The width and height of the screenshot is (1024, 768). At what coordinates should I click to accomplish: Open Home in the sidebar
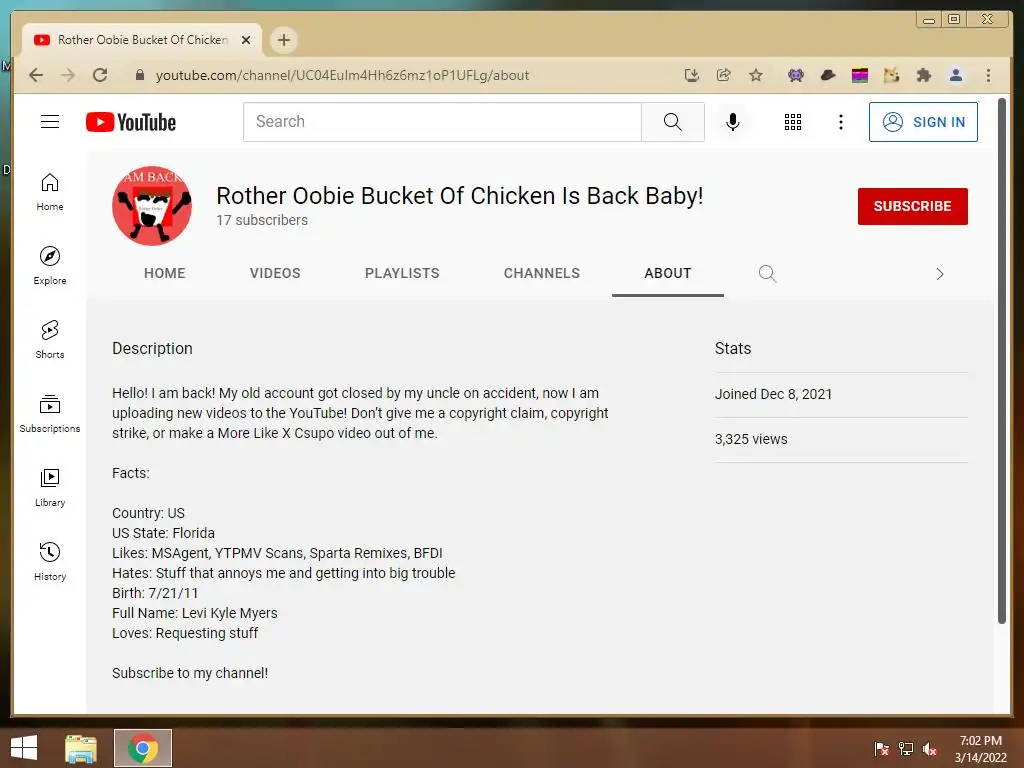(x=50, y=192)
